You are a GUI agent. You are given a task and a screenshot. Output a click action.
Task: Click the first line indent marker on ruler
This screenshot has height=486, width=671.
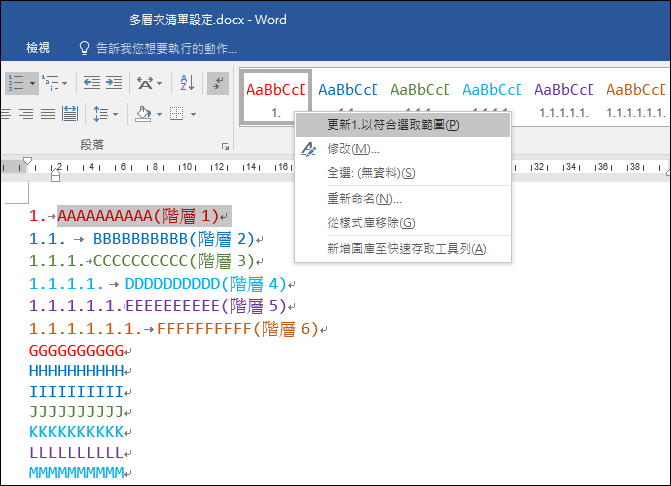point(27,160)
